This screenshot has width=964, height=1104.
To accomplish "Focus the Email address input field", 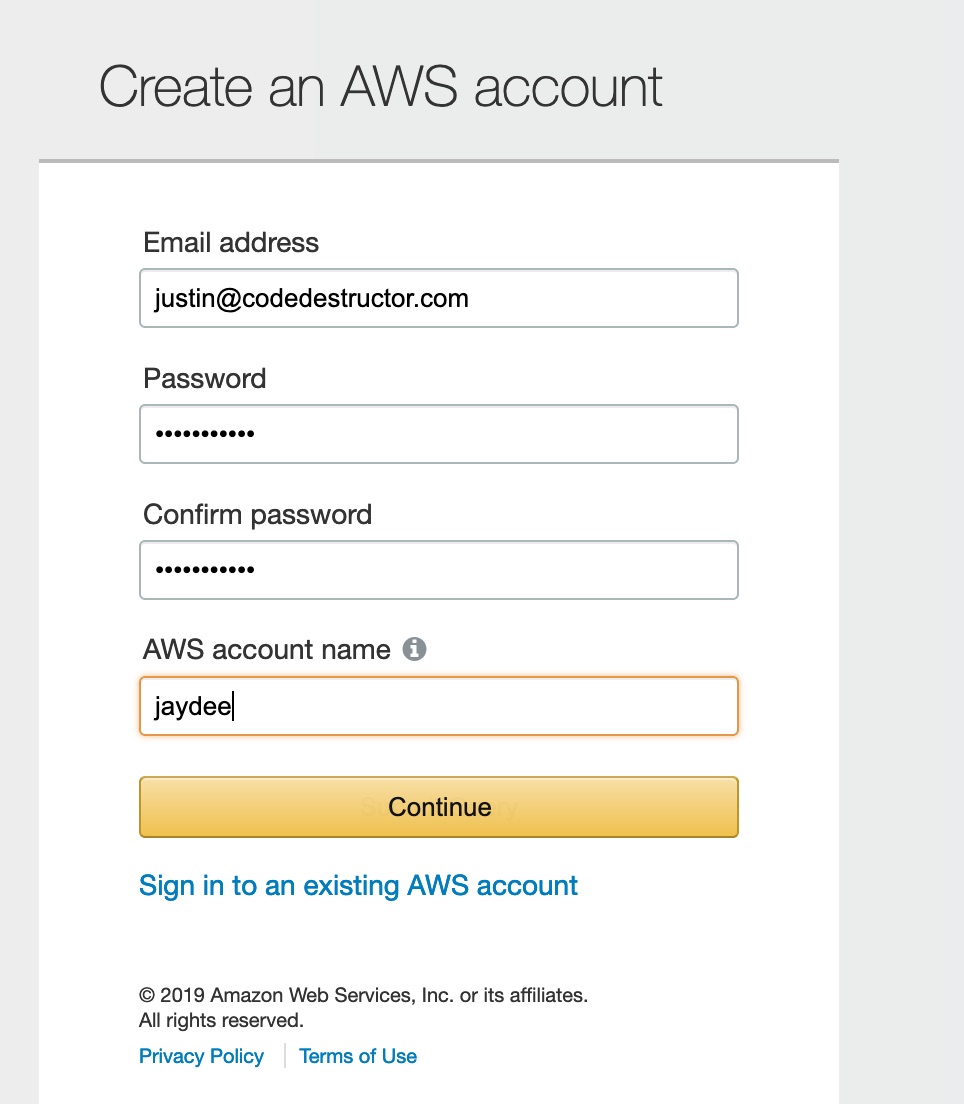I will point(439,298).
